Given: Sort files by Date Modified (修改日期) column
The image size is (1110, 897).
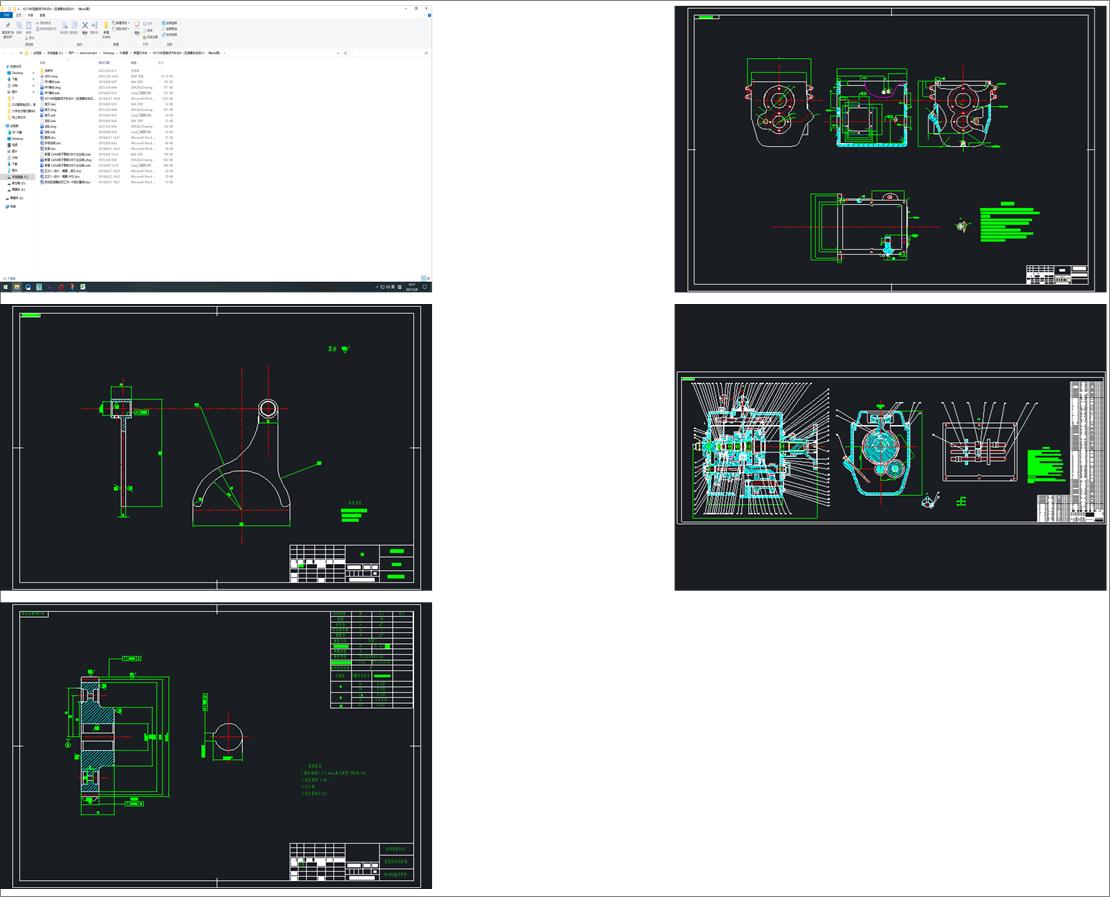Looking at the screenshot, I should [x=104, y=62].
